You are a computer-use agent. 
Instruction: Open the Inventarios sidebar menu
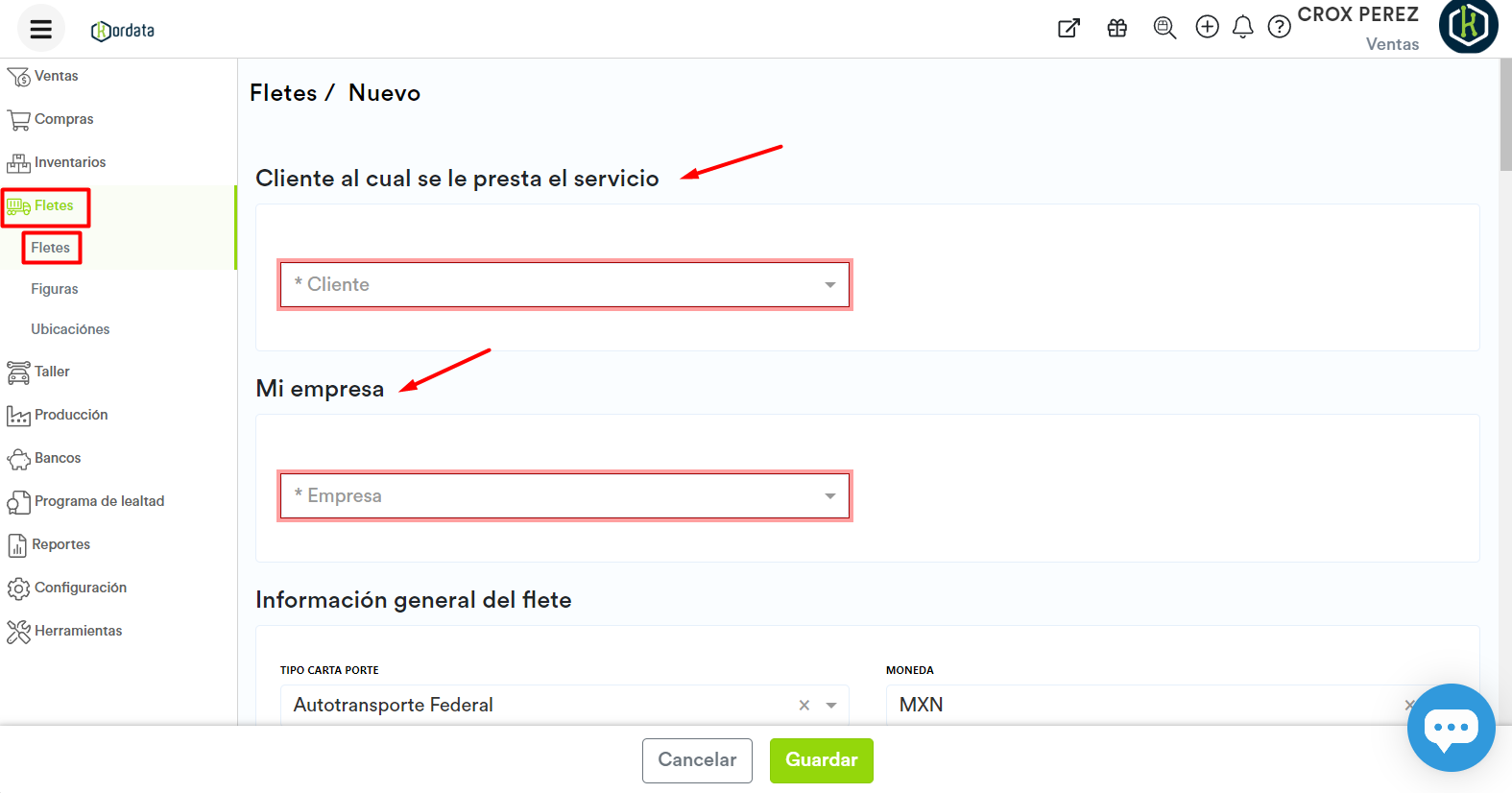[69, 162]
